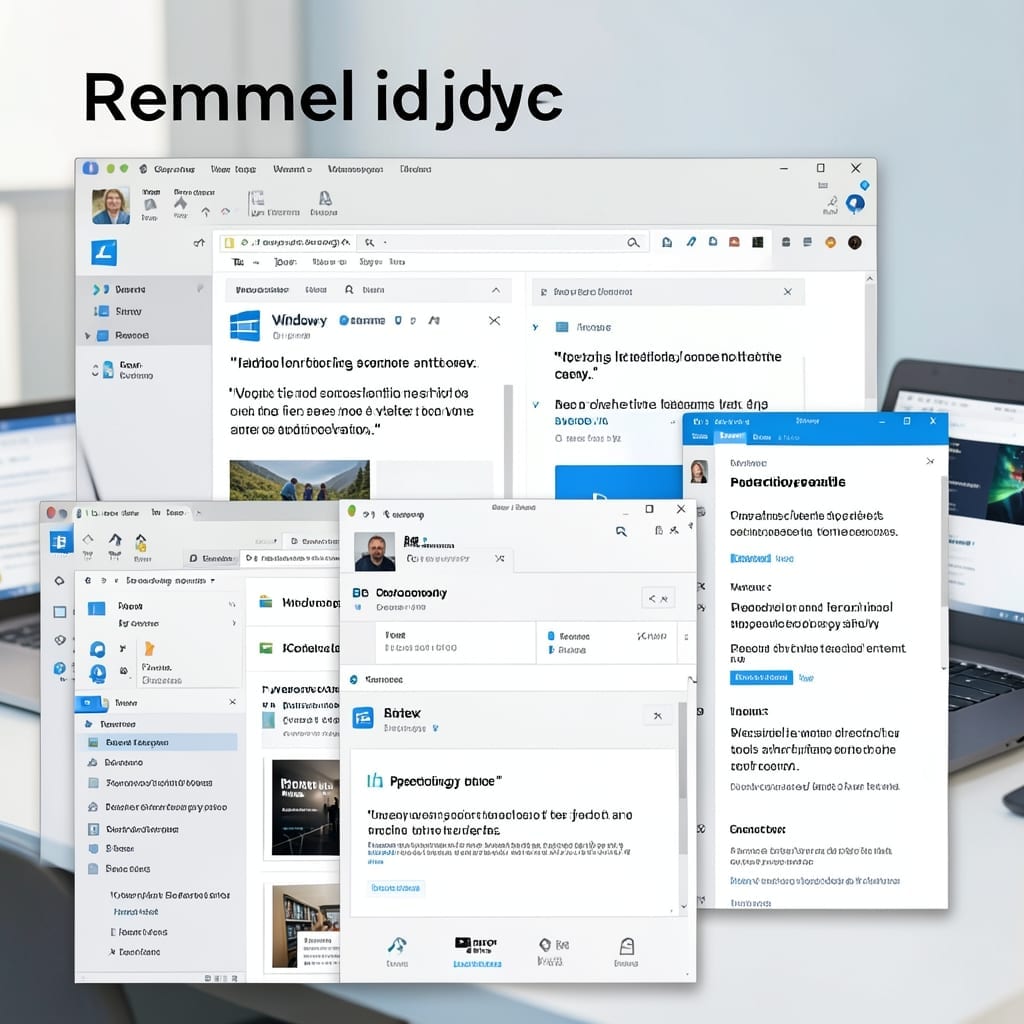Close the blue tab row with its X in file browser
1024x1024 pixels.
[232, 702]
